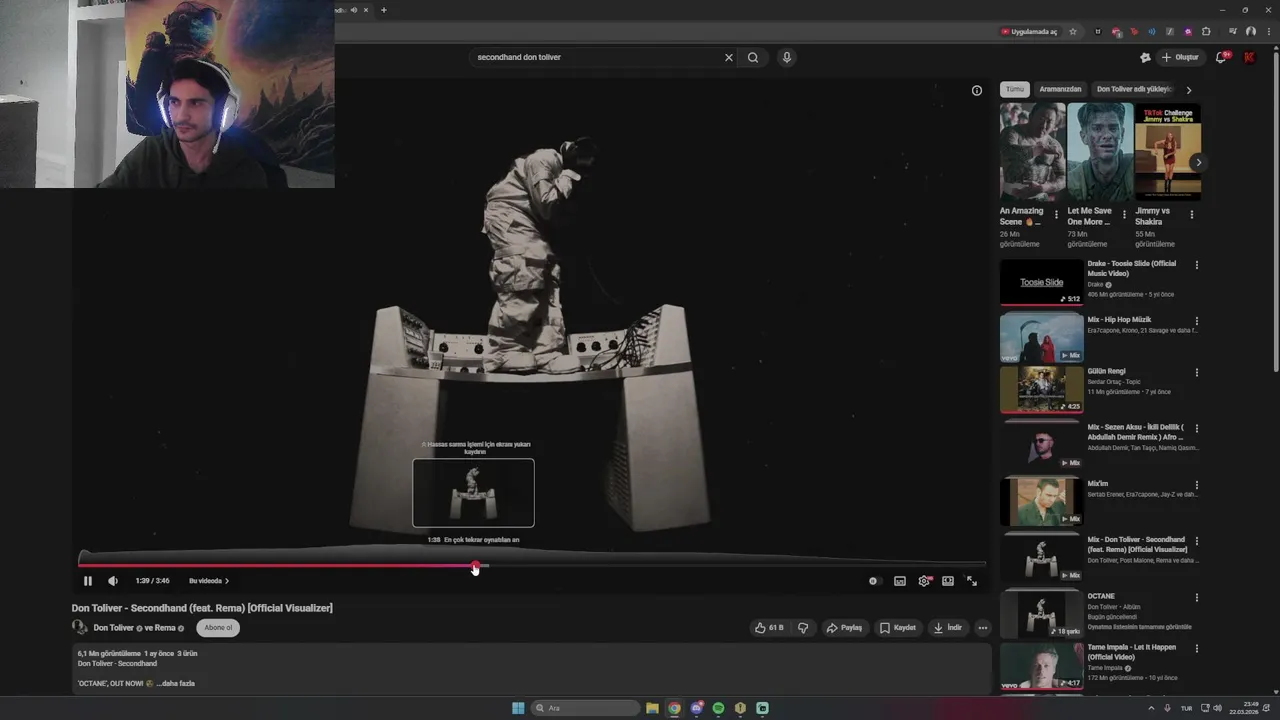1280x720 pixels.
Task: Click the 'Paylaş' share button
Action: pyautogui.click(x=844, y=628)
